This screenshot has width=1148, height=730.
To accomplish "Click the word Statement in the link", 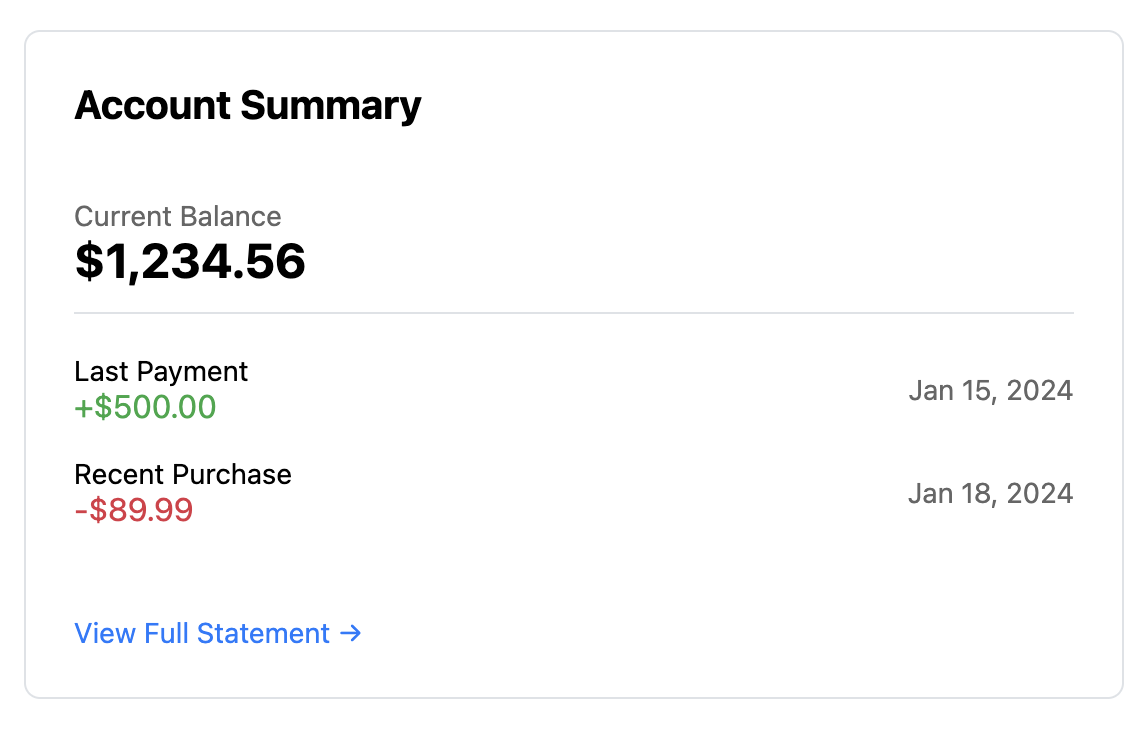I will point(263,634).
